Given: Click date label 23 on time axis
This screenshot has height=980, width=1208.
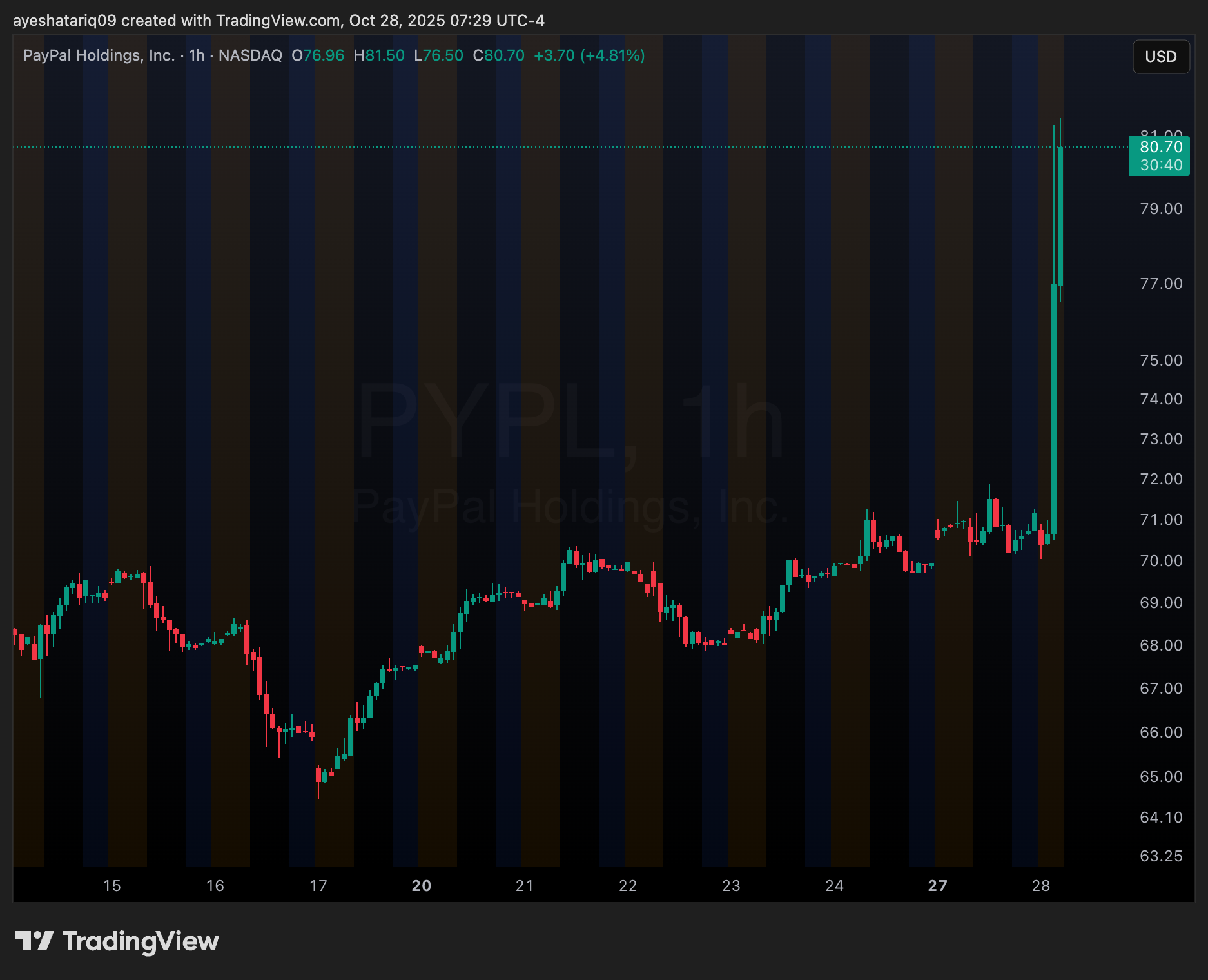Looking at the screenshot, I should (x=731, y=886).
